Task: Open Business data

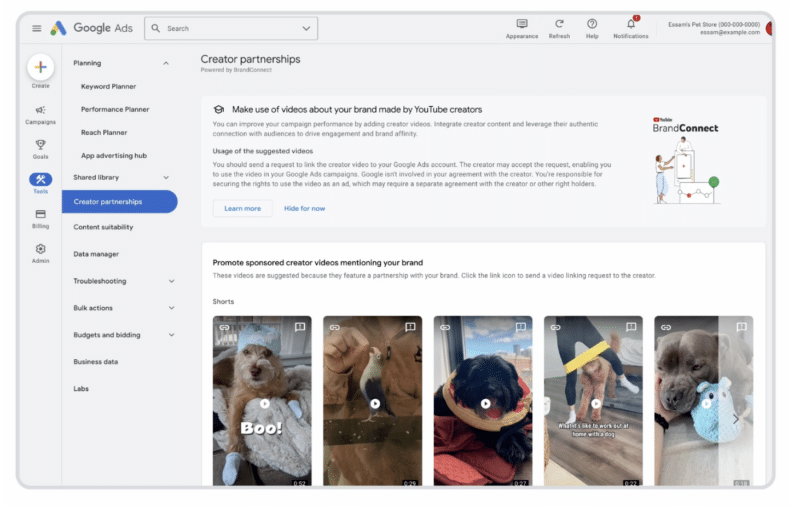Action: (95, 362)
